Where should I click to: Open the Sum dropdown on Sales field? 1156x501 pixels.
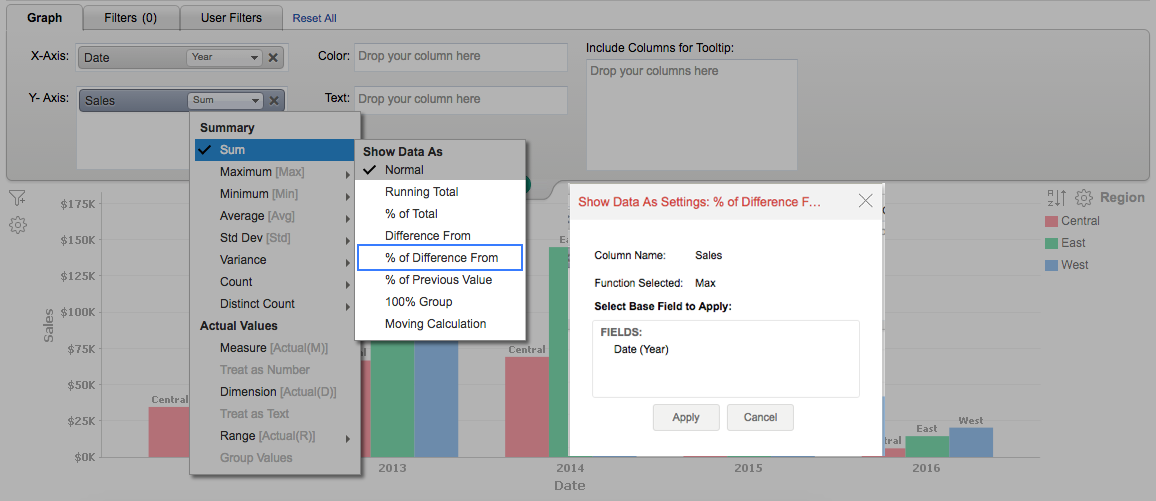[226, 100]
